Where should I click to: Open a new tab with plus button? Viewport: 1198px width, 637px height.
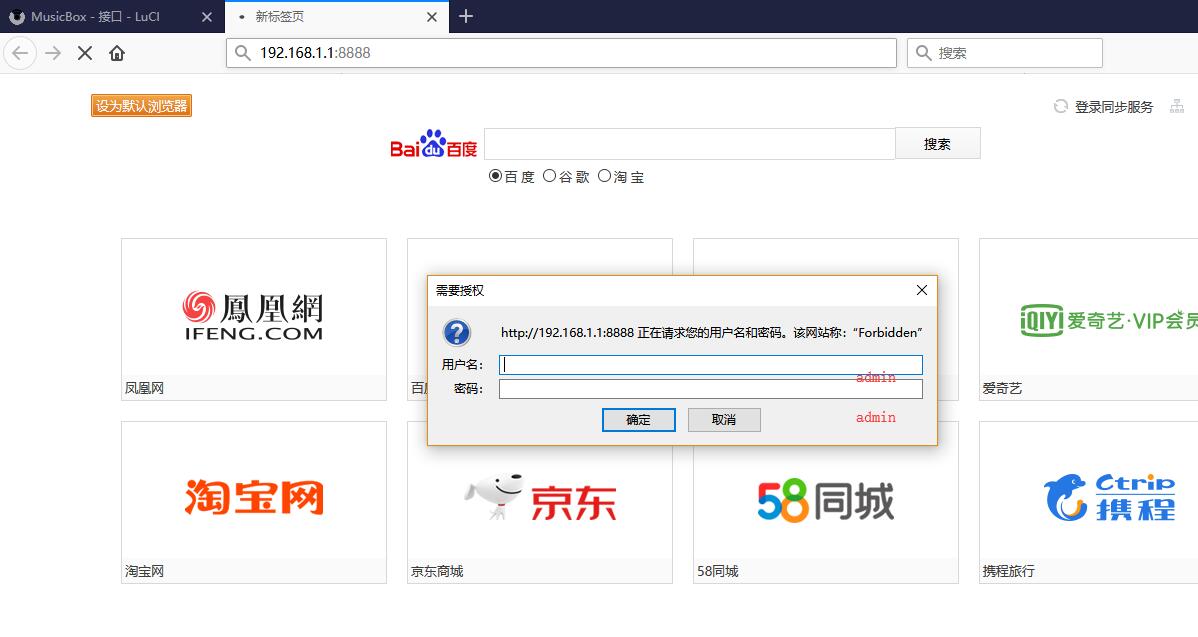point(466,16)
